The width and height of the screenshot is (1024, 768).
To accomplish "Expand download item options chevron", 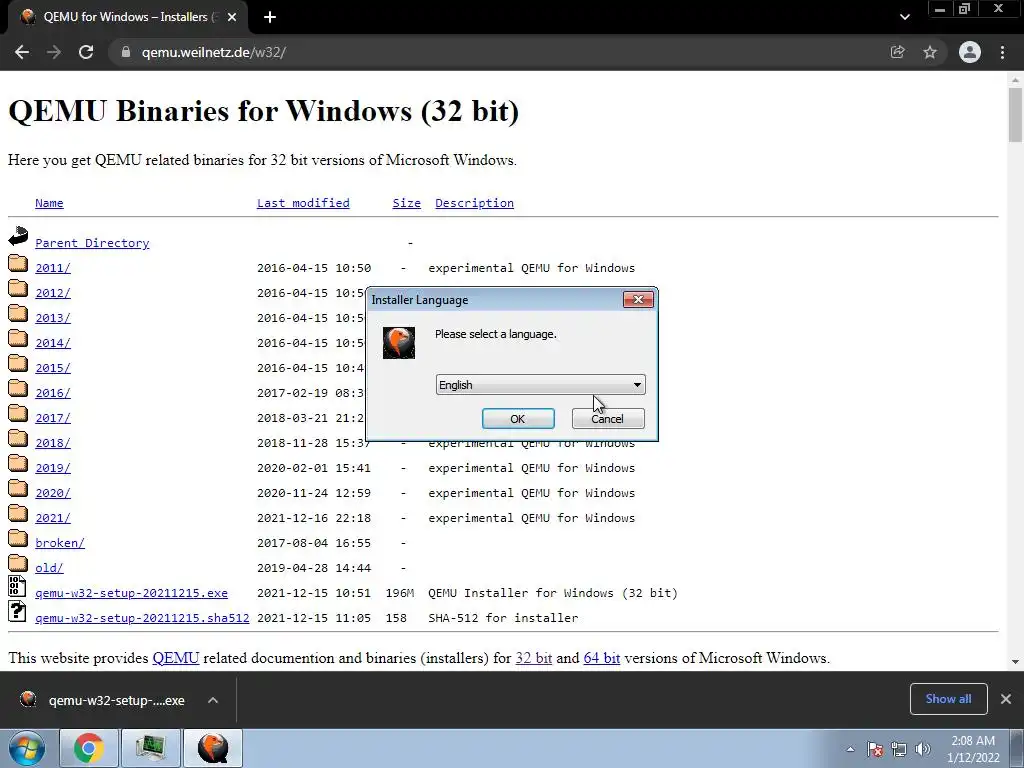I will [213, 700].
